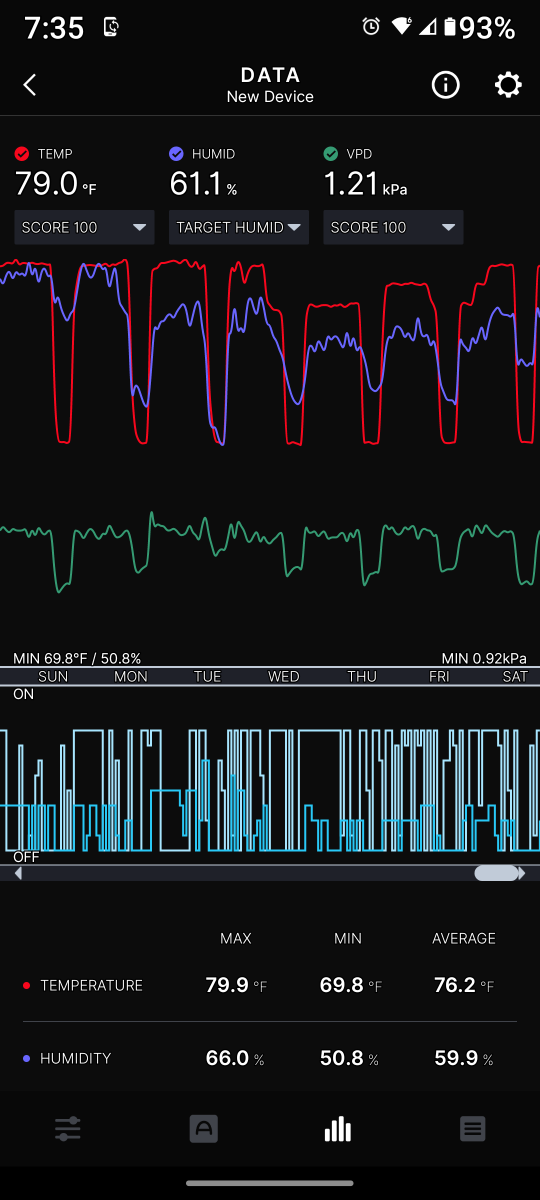Tap the ON label of activity chart
This screenshot has height=1200, width=540.
(23, 694)
